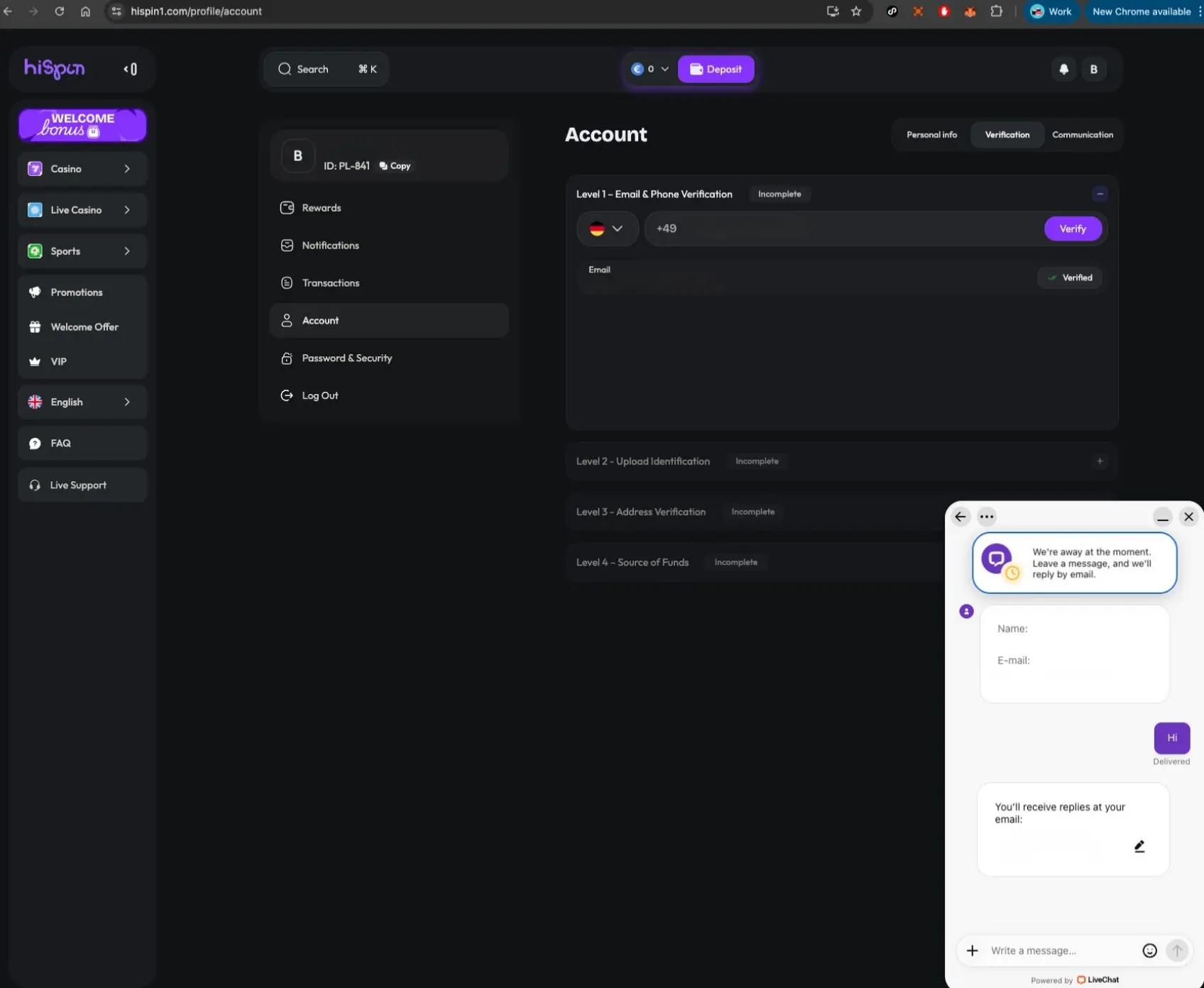
Task: Click the Write a message field
Action: click(x=1062, y=951)
